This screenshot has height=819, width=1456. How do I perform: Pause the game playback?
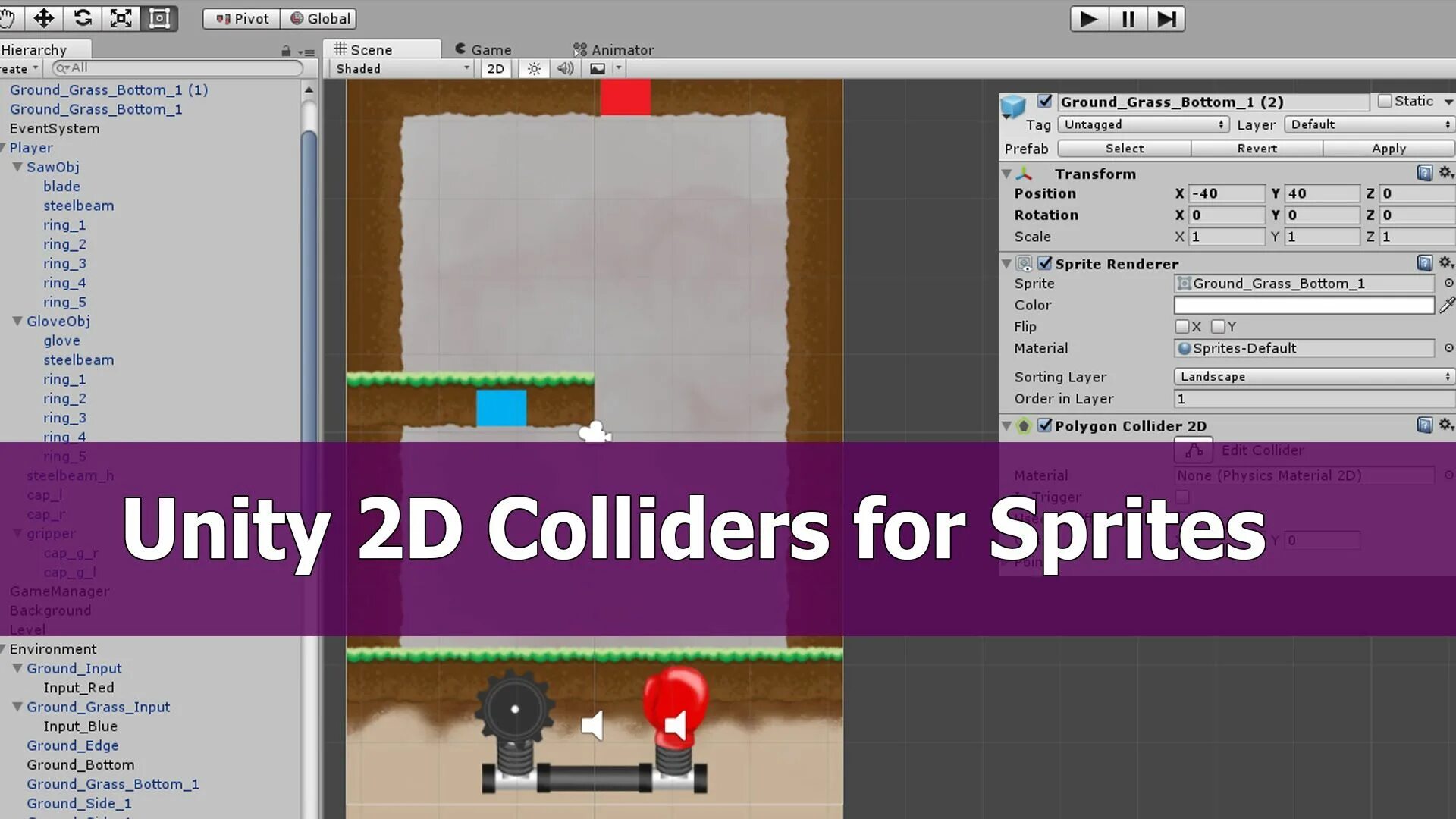coord(1128,19)
